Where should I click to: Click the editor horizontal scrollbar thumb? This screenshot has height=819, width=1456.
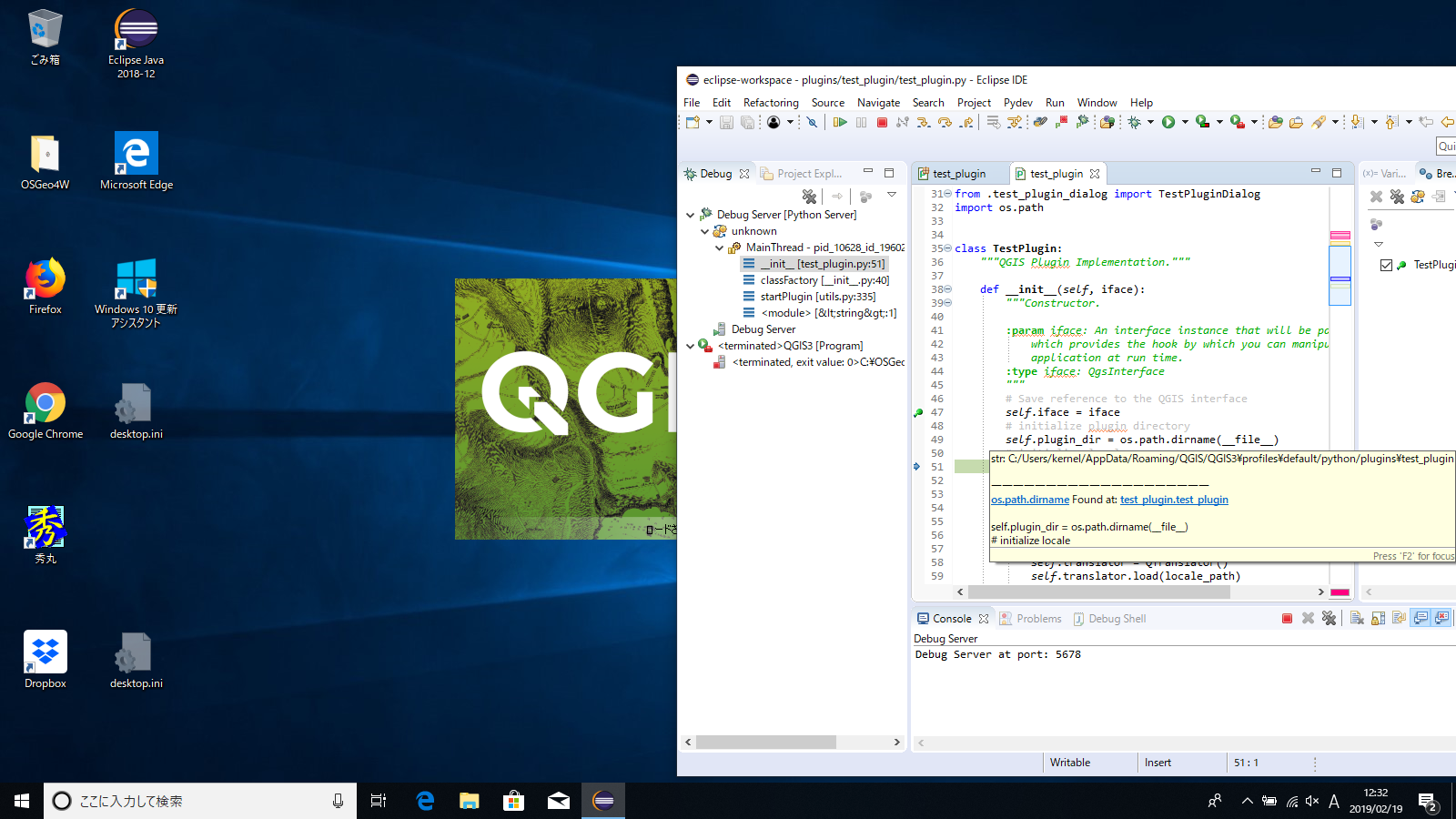(1098, 592)
